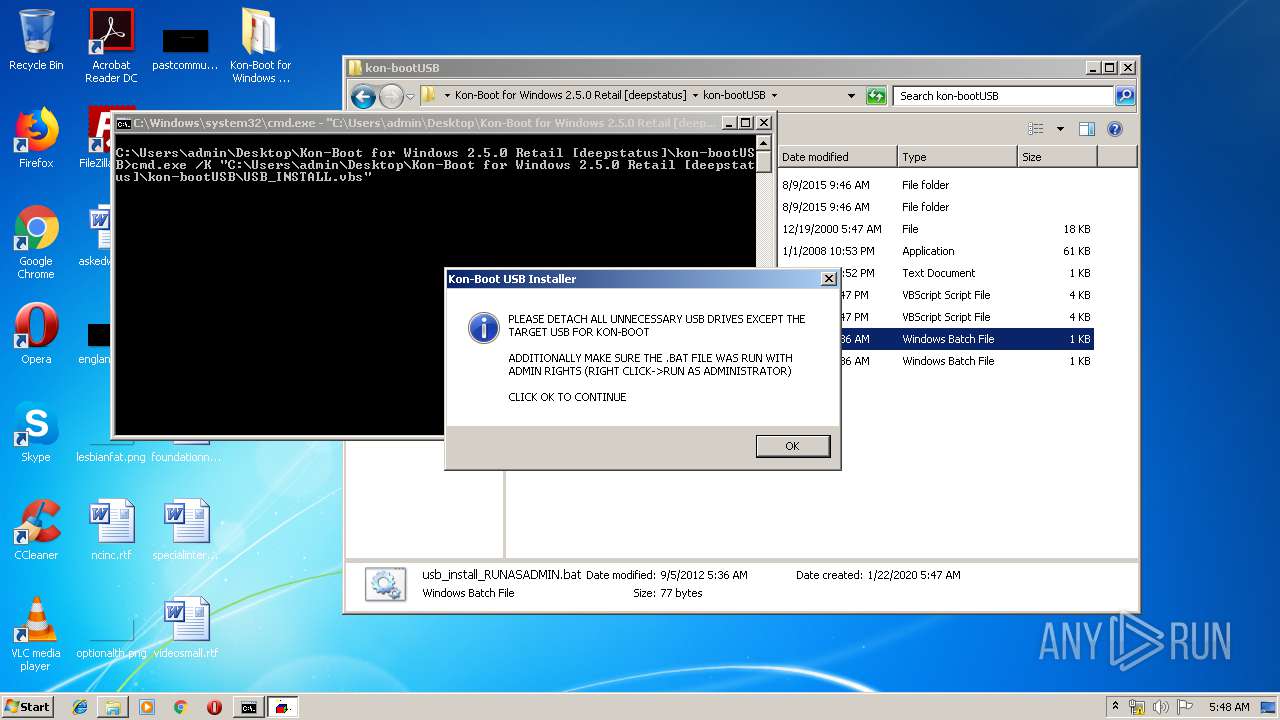Launch Opera desktop shortcut

36,334
